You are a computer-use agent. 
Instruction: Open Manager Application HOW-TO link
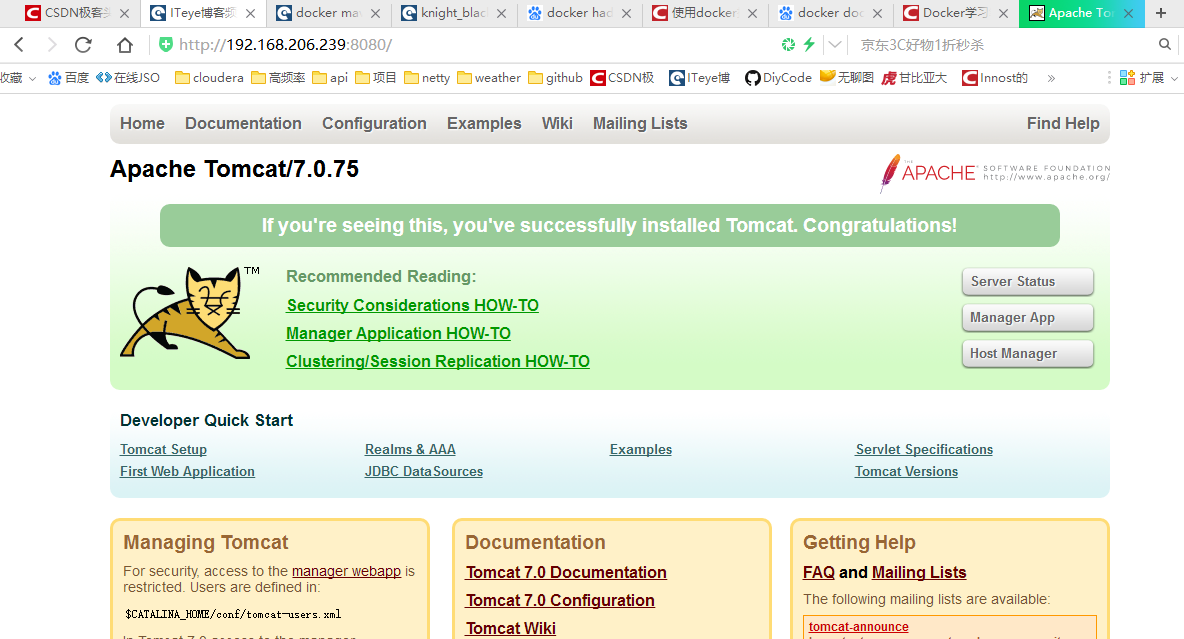click(399, 333)
